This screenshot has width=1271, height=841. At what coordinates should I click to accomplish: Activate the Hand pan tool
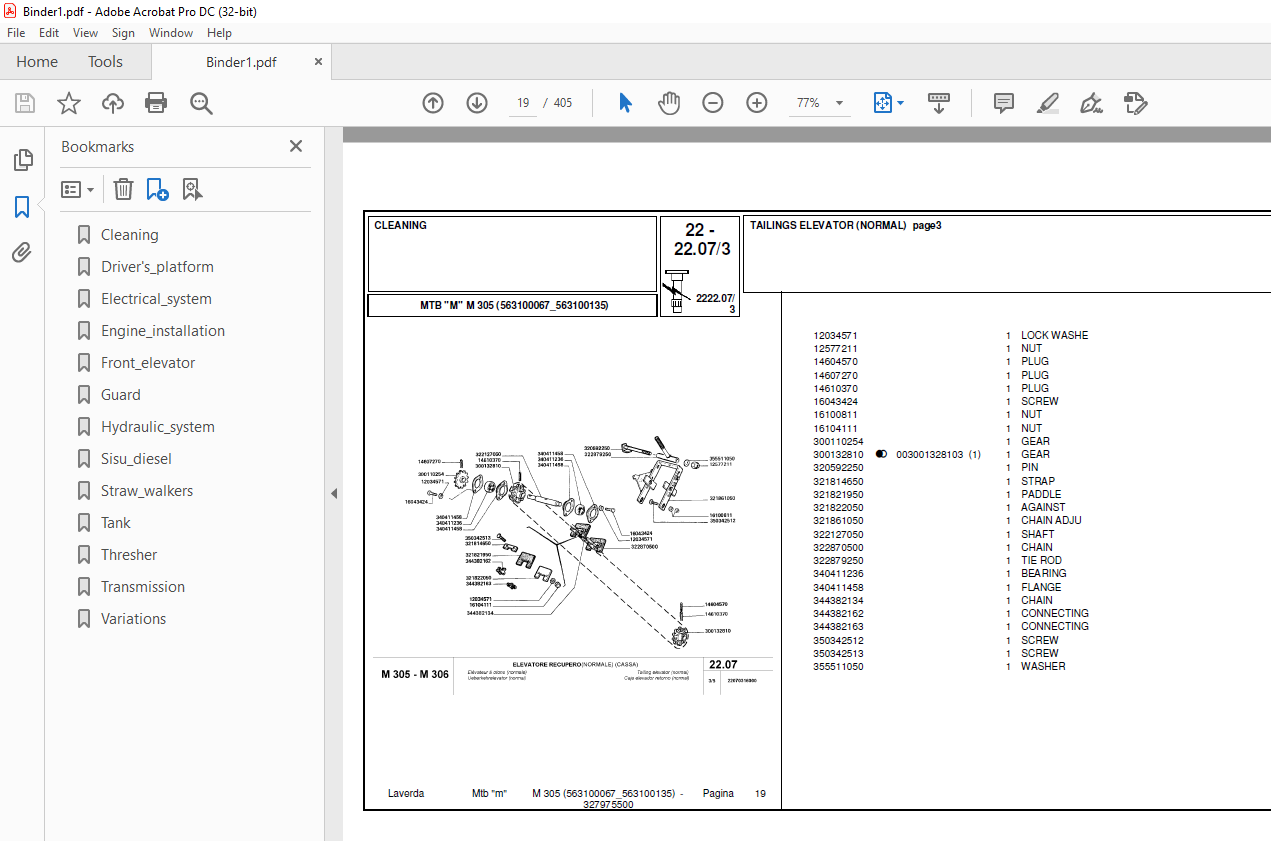669,103
